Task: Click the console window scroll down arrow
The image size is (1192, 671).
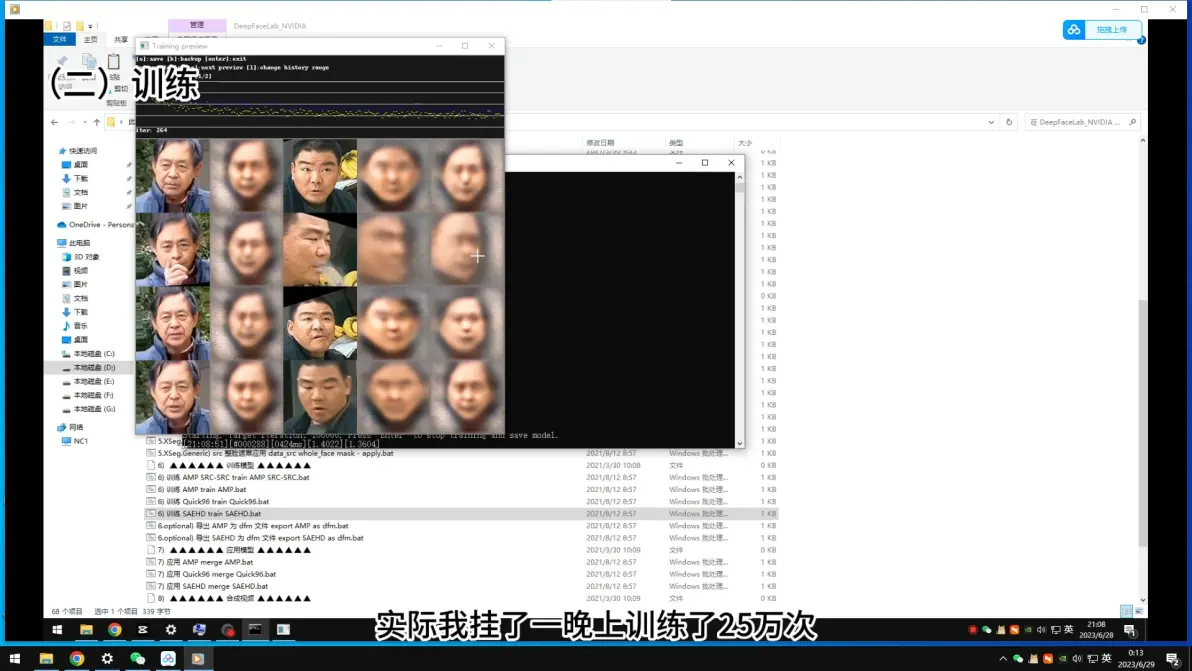Action: click(740, 443)
